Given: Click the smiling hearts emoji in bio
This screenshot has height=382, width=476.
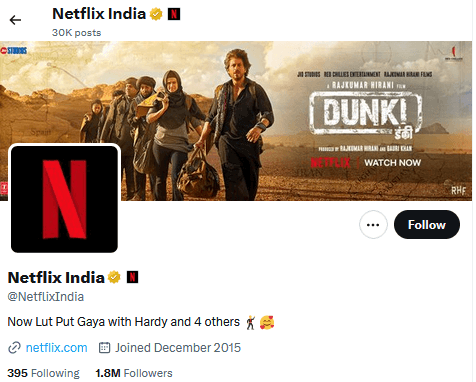Looking at the screenshot, I should click(267, 322).
